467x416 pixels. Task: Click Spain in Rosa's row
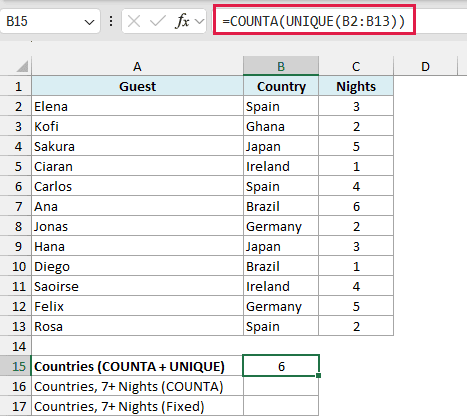[281, 326]
